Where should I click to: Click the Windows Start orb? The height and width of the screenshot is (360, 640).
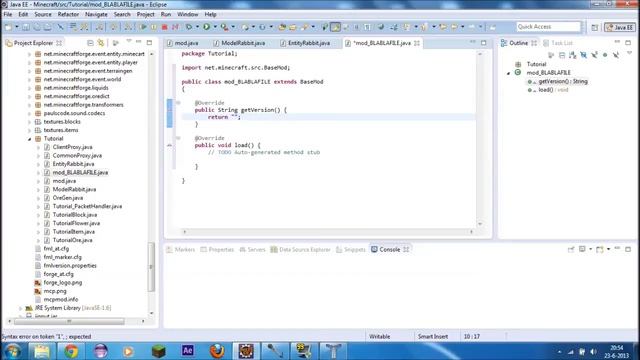pos(12,351)
